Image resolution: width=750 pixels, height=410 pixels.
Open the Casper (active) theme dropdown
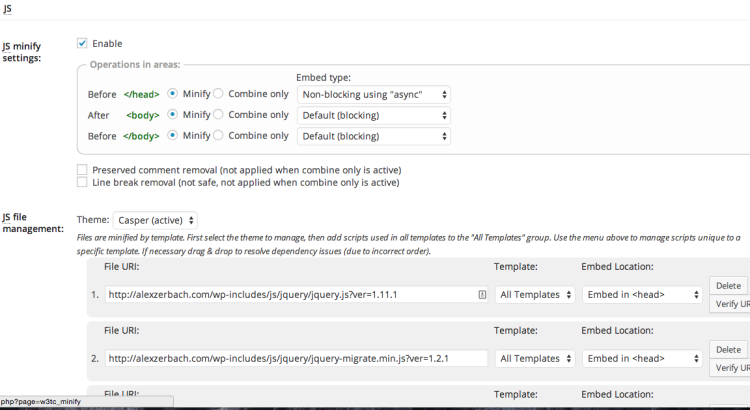click(155, 220)
